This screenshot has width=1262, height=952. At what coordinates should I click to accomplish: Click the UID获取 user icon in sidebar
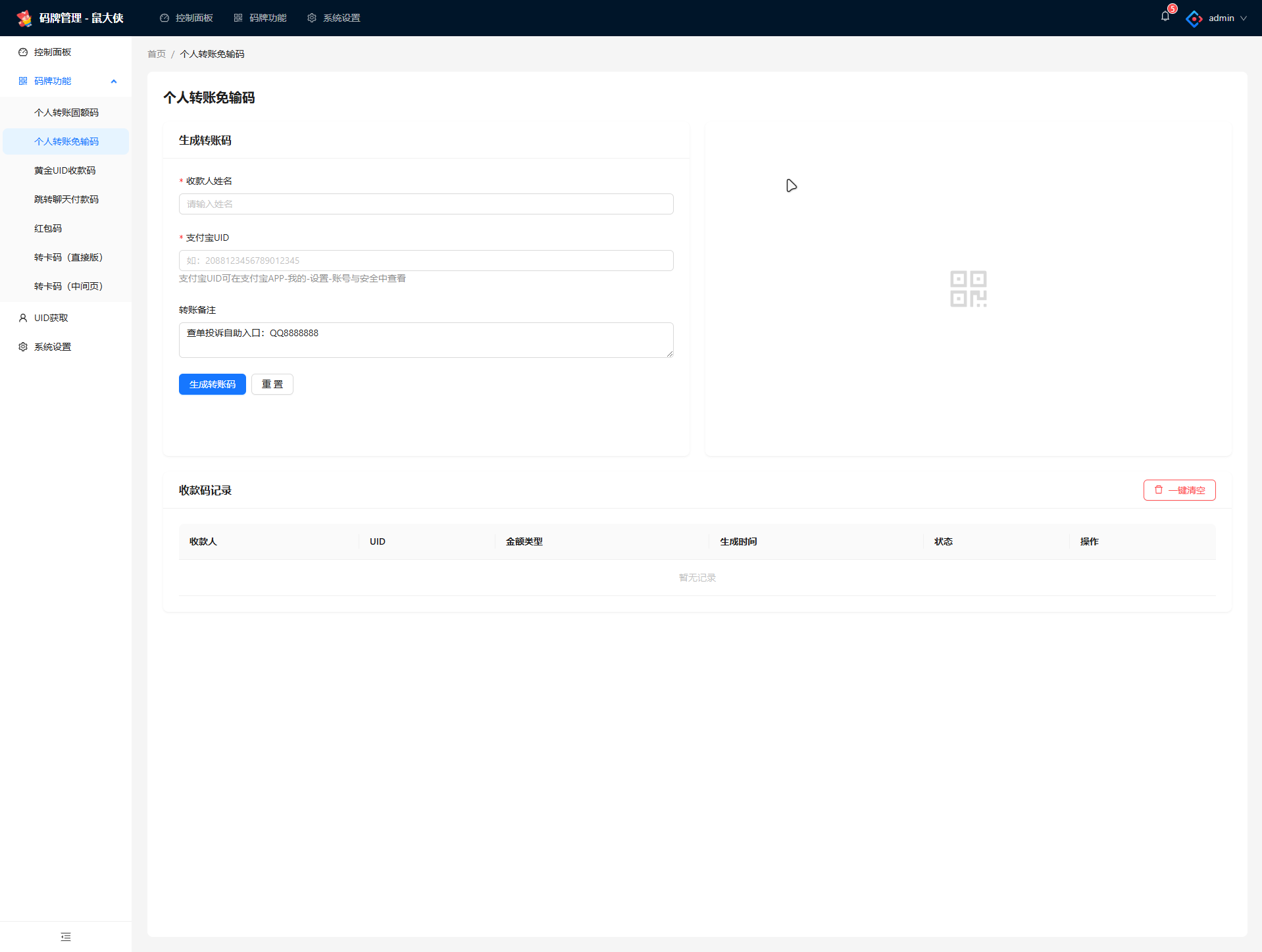pyautogui.click(x=23, y=318)
